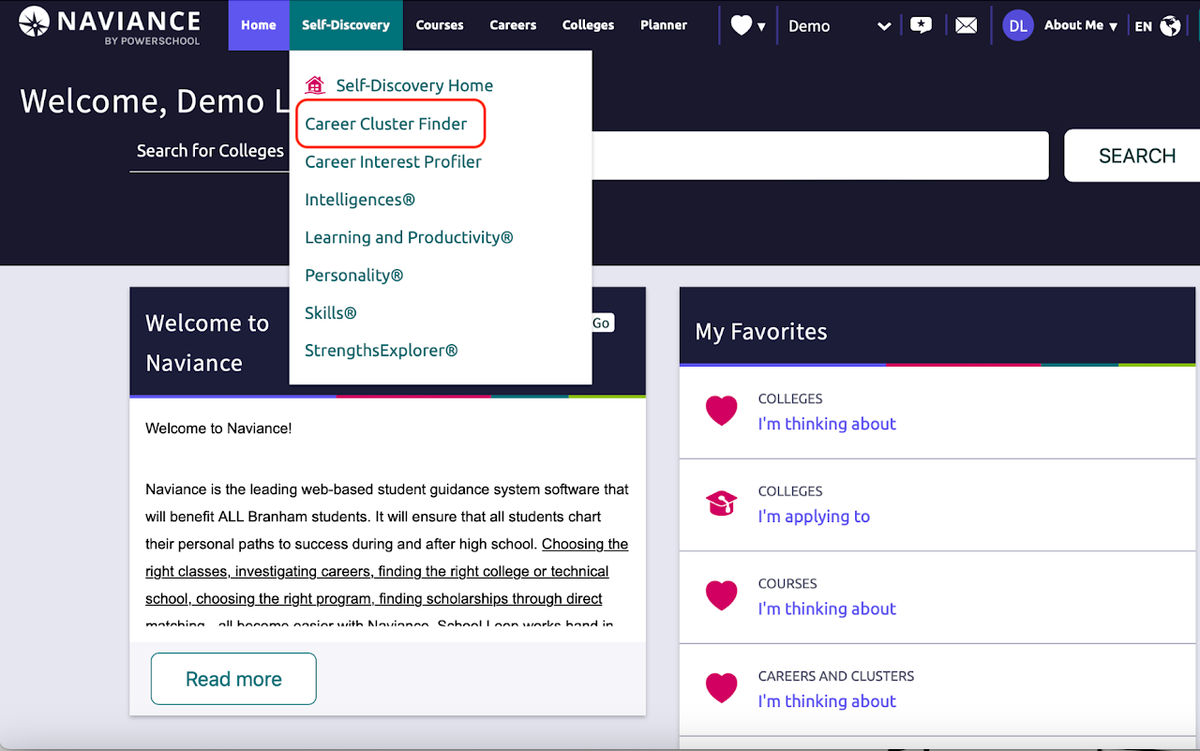Choose Career Interest Profiler
Screen dimensions: 1200x751
tap(393, 162)
